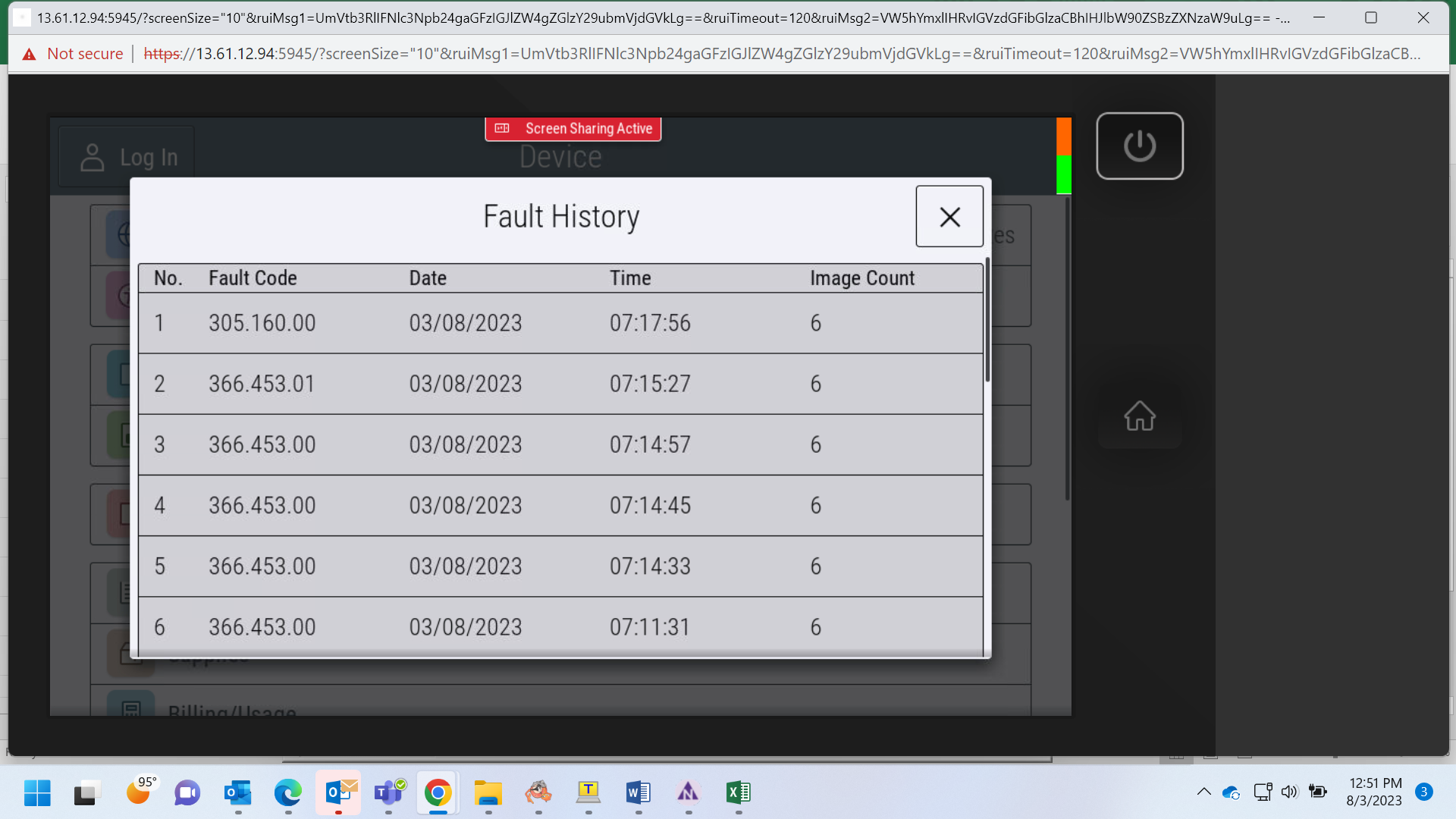Select fault row 305.160.00

(560, 323)
